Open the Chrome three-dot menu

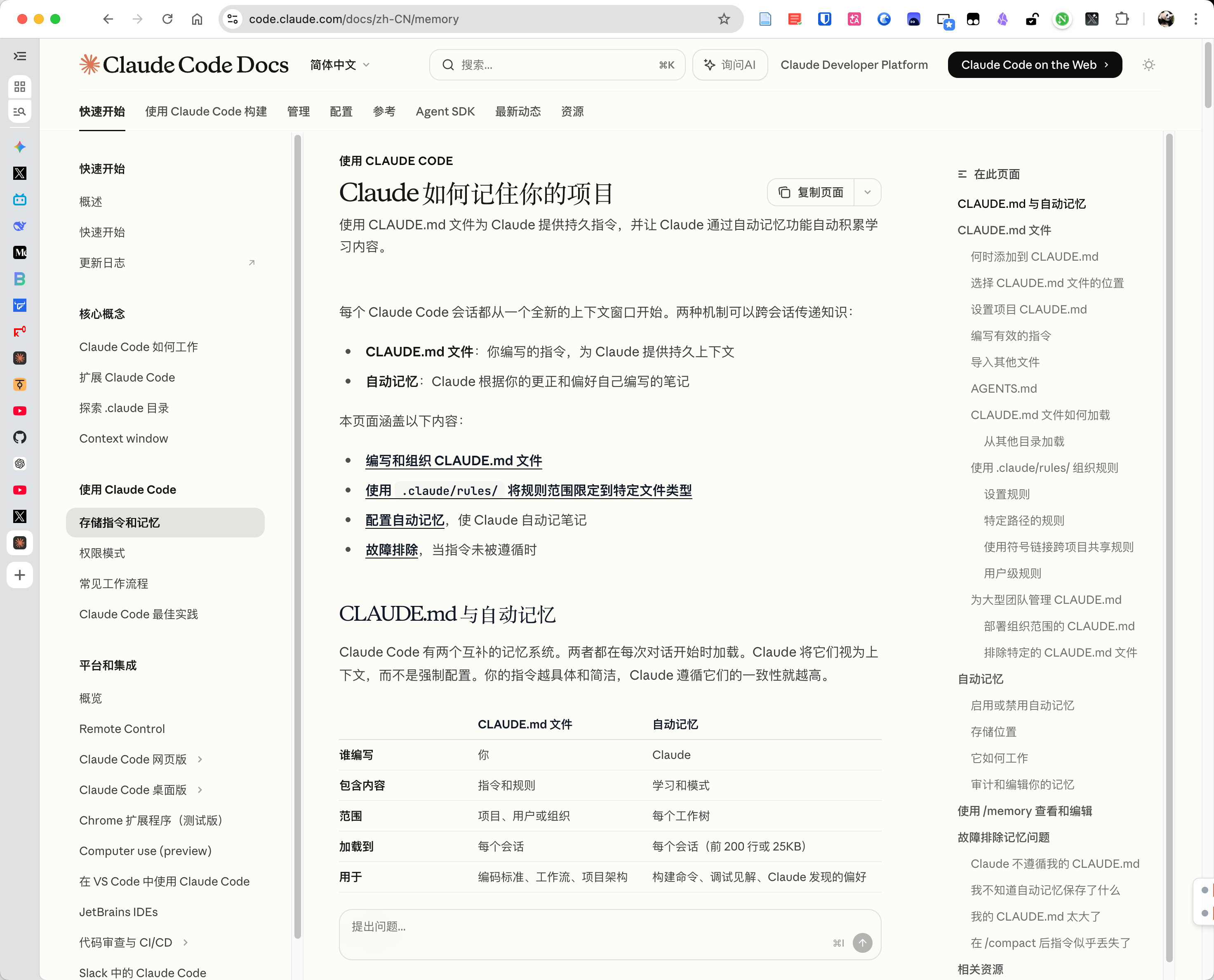point(1195,19)
